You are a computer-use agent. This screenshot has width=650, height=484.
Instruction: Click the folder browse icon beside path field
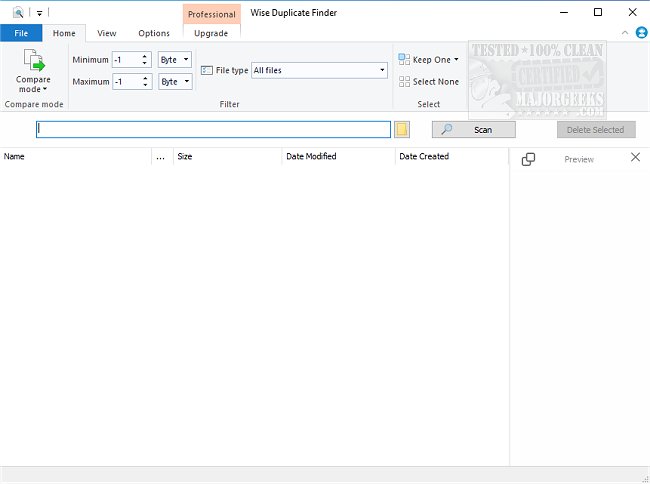(x=402, y=130)
